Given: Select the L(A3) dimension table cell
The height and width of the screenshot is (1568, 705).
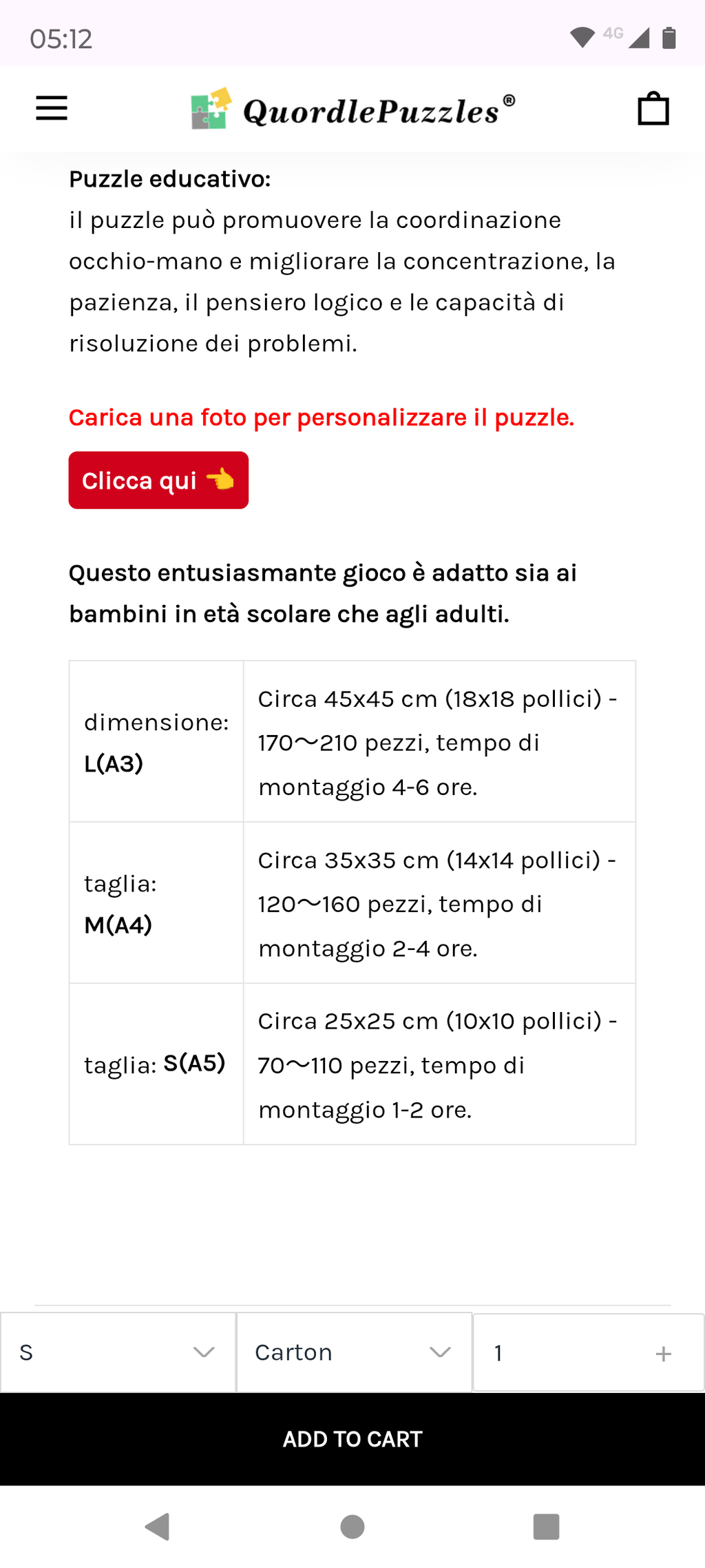Looking at the screenshot, I should pyautogui.click(x=156, y=741).
